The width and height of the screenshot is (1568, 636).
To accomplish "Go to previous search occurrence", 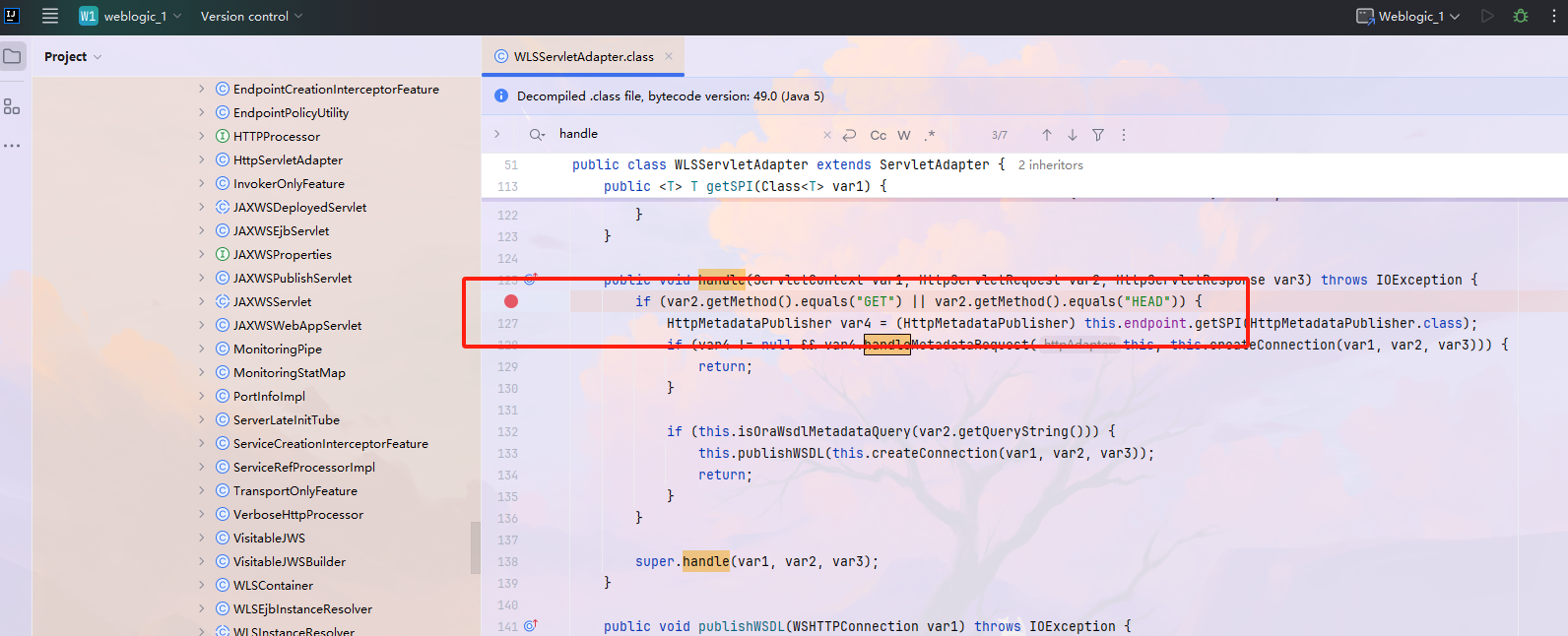I will [1047, 135].
